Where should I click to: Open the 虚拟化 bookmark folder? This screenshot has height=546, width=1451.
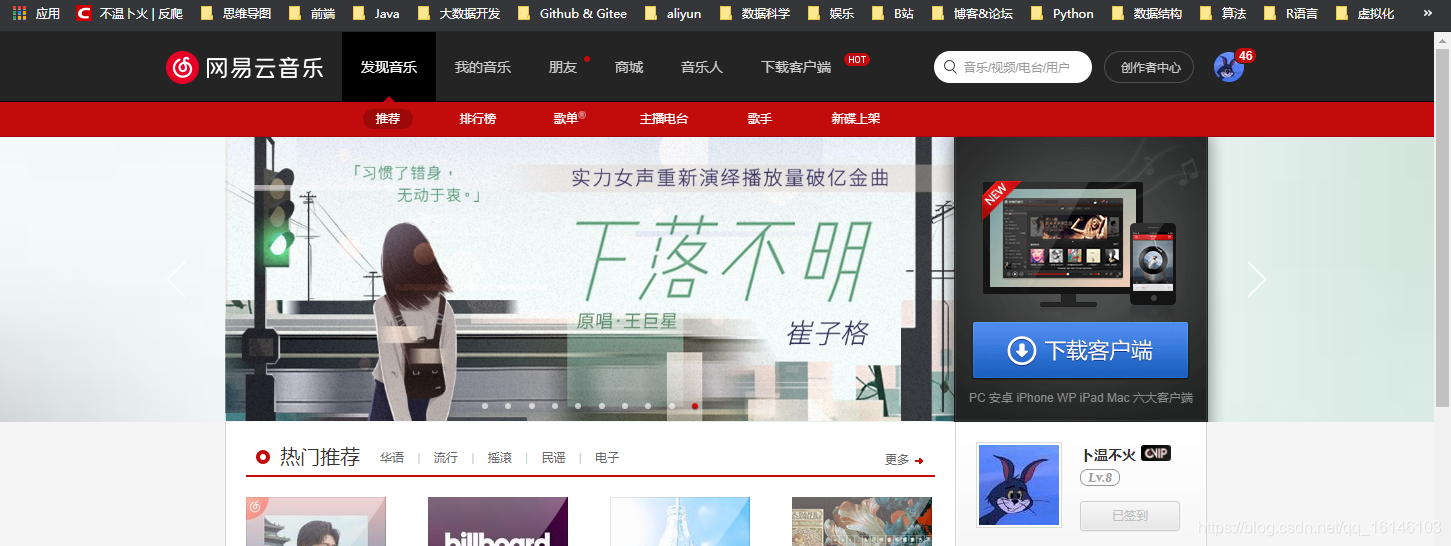point(1365,14)
